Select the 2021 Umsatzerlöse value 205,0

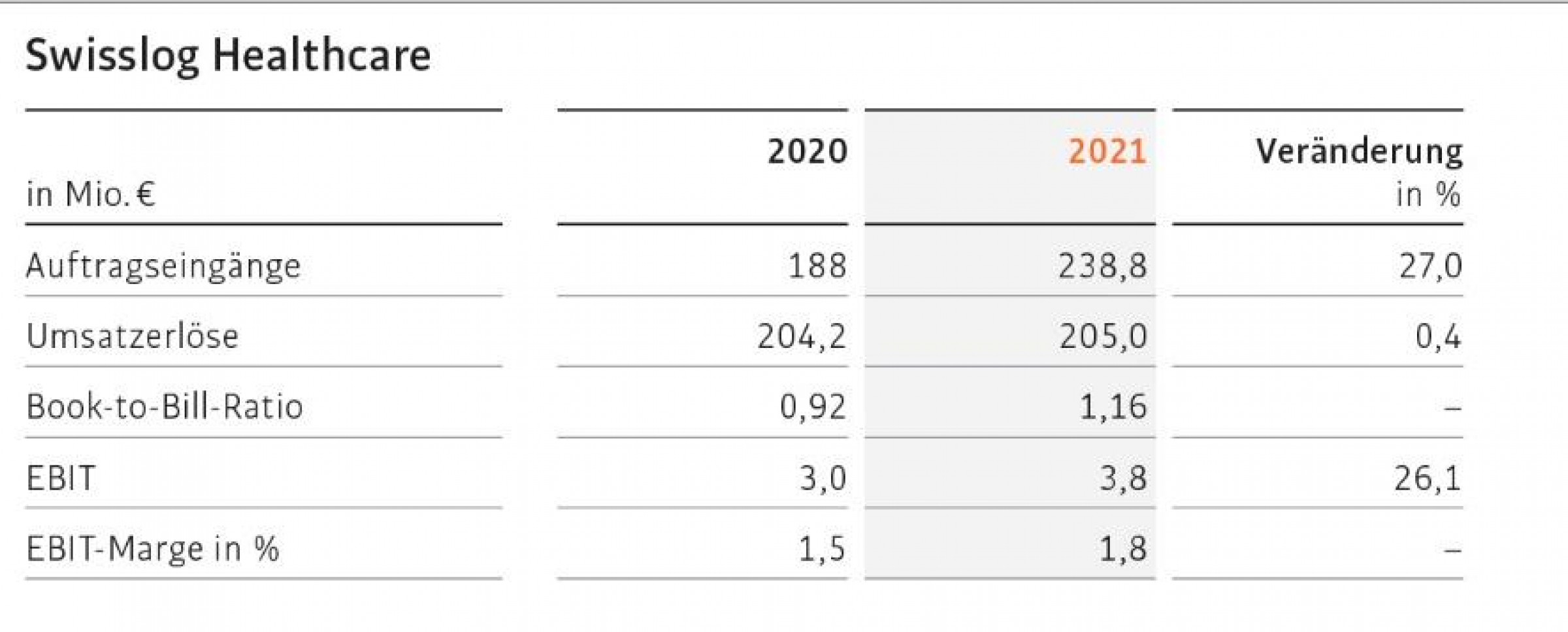click(x=1103, y=337)
